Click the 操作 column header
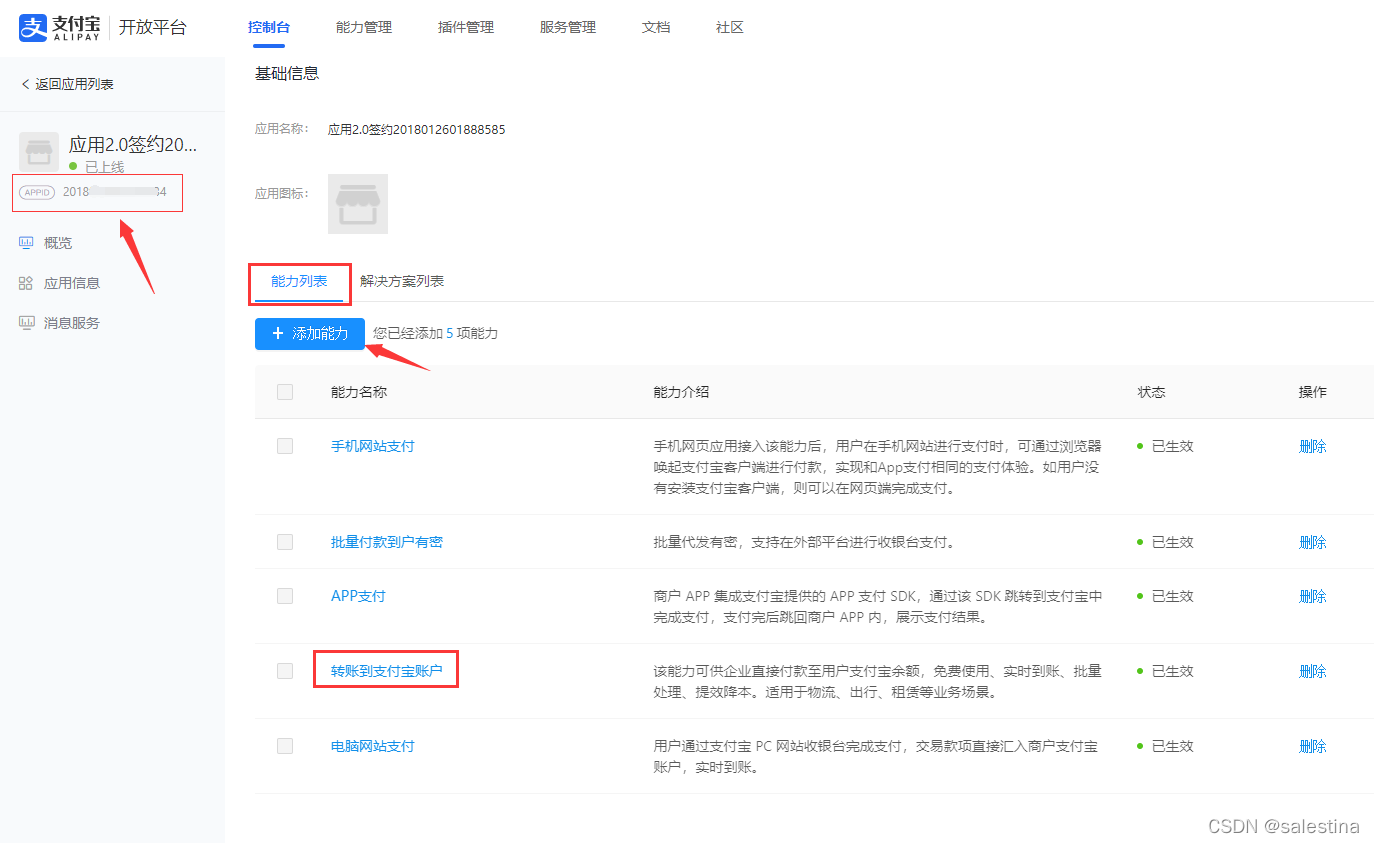 click(x=1312, y=392)
